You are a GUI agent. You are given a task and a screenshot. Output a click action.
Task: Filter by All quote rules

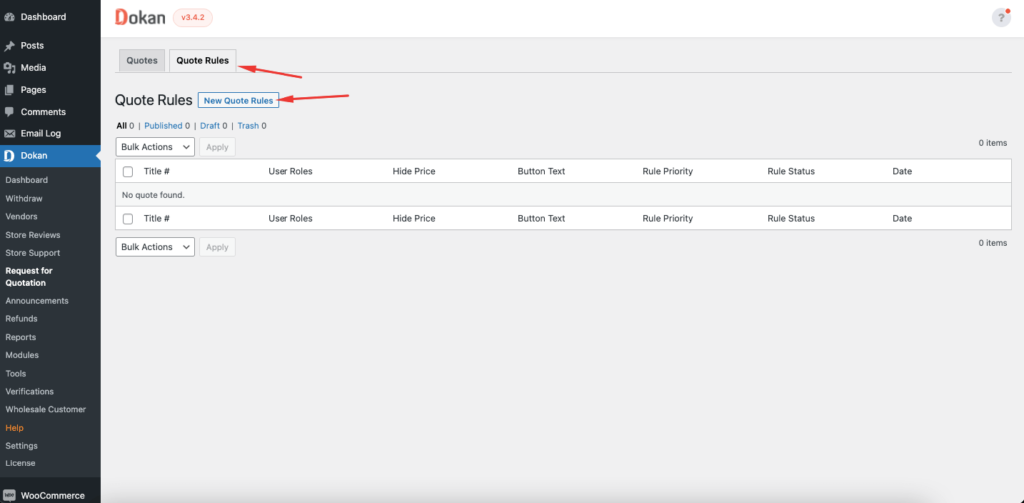tap(121, 125)
